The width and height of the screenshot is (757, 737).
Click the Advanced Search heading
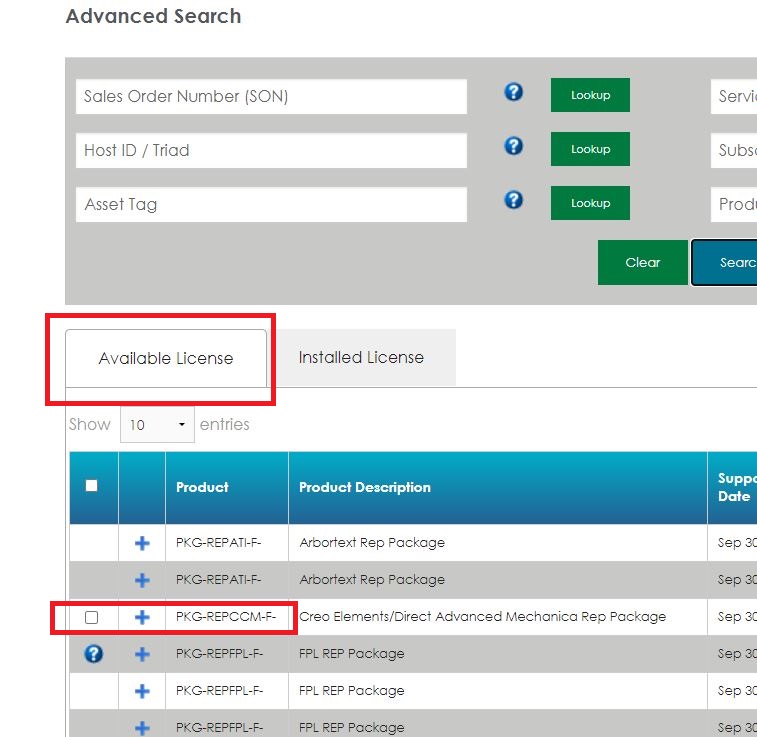pyautogui.click(x=154, y=16)
